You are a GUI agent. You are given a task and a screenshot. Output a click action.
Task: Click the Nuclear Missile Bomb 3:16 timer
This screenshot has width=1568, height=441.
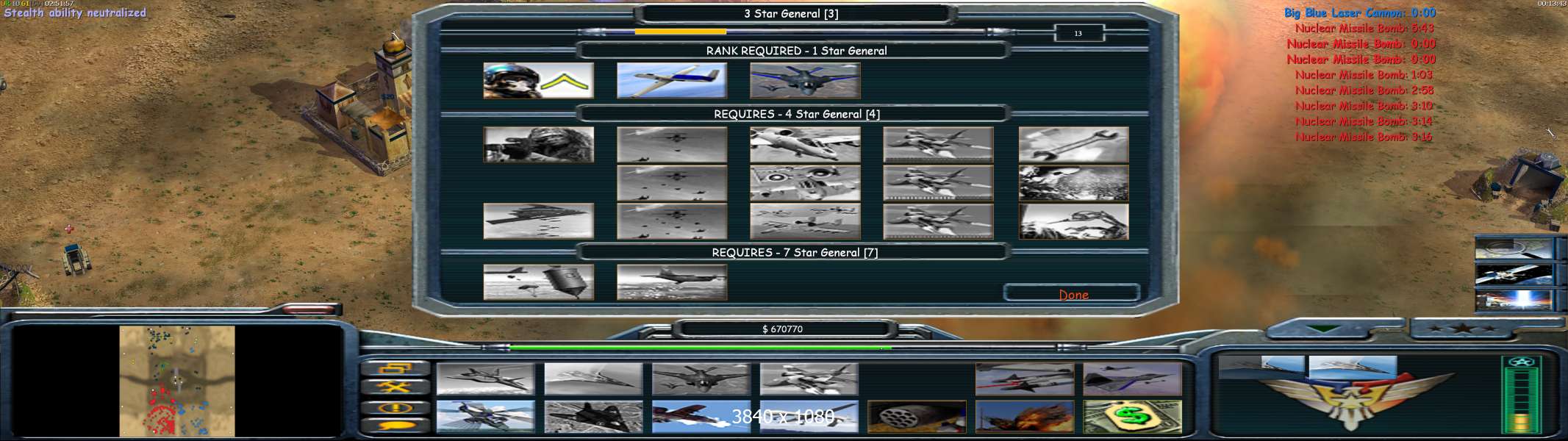pos(1364,137)
